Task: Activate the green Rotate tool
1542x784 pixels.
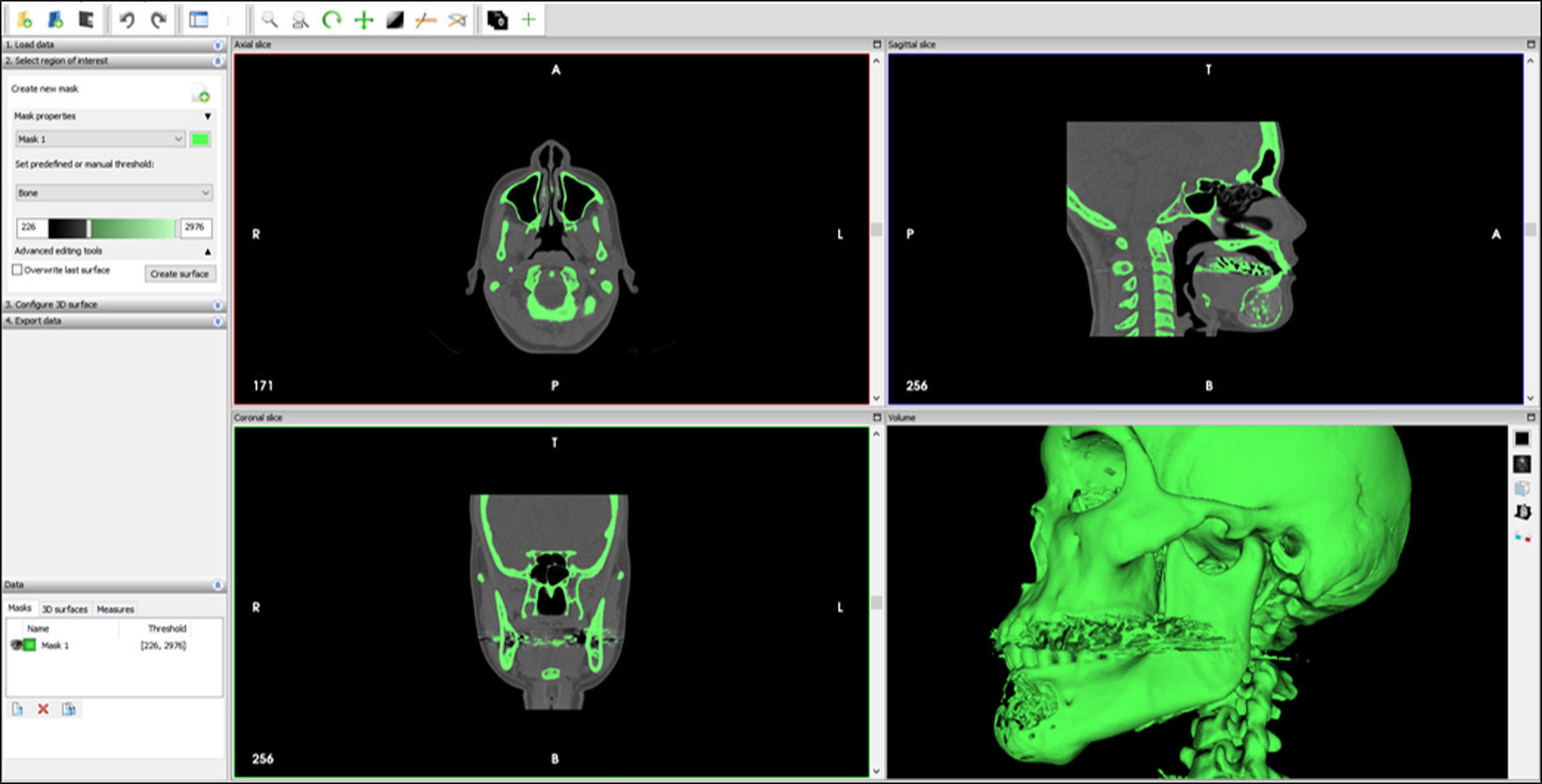Action: coord(332,19)
